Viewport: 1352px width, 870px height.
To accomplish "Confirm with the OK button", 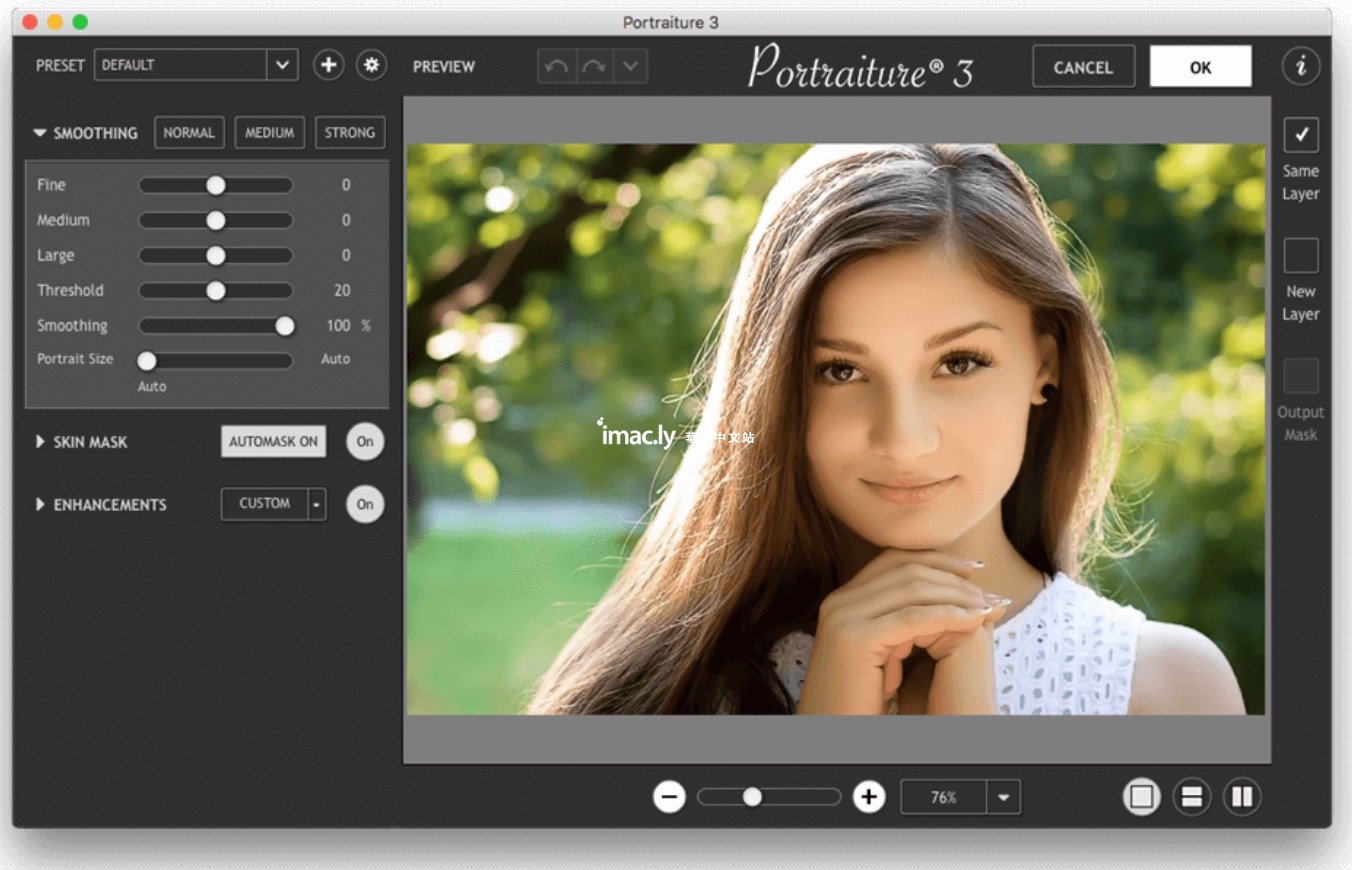I will tap(1200, 67).
